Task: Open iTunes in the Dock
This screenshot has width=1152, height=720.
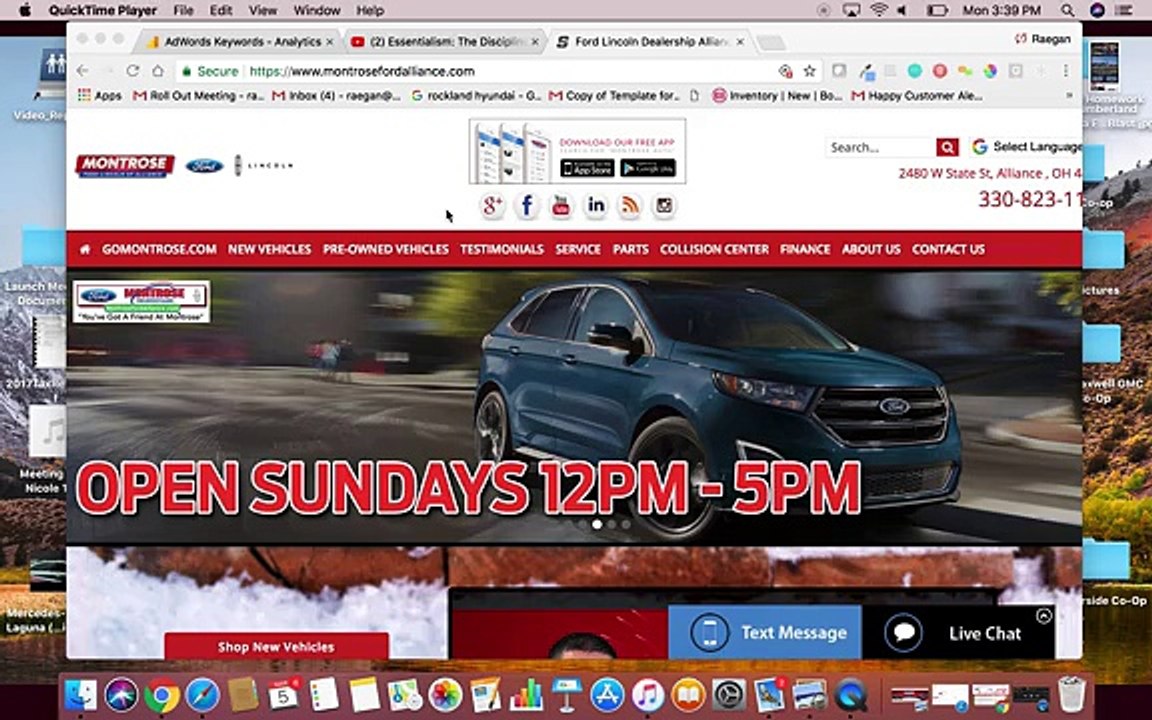Action: [648, 694]
